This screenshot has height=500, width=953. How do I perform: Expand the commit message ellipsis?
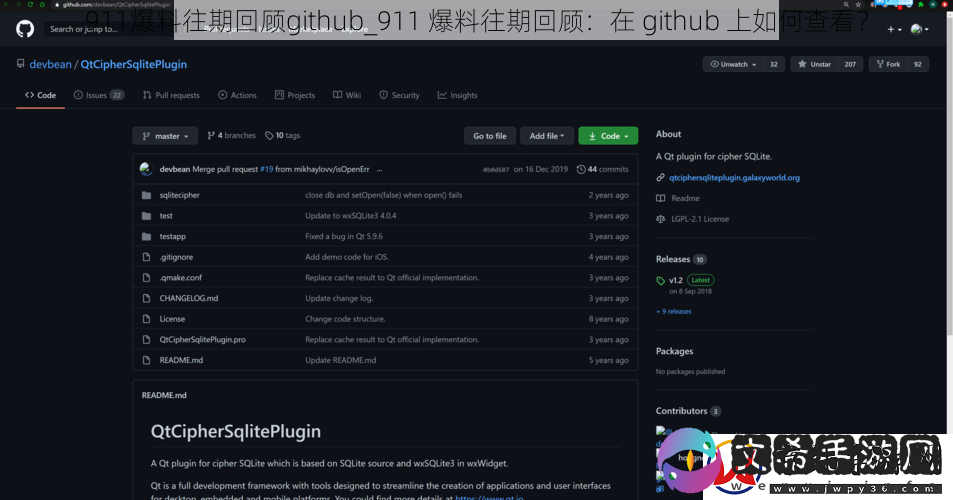point(379,170)
